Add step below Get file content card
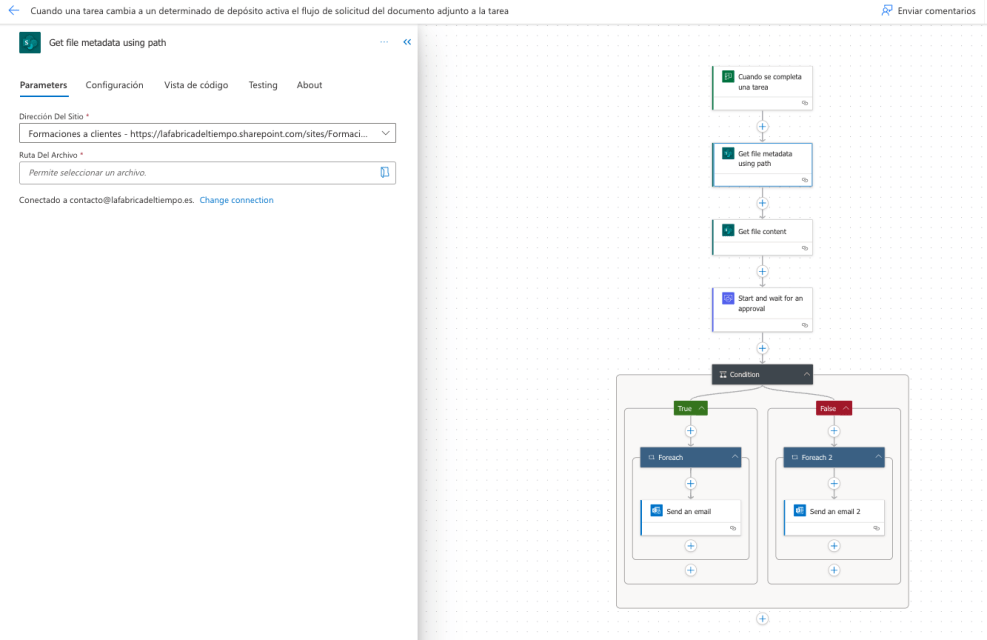This screenshot has width=987, height=640. pos(762,272)
